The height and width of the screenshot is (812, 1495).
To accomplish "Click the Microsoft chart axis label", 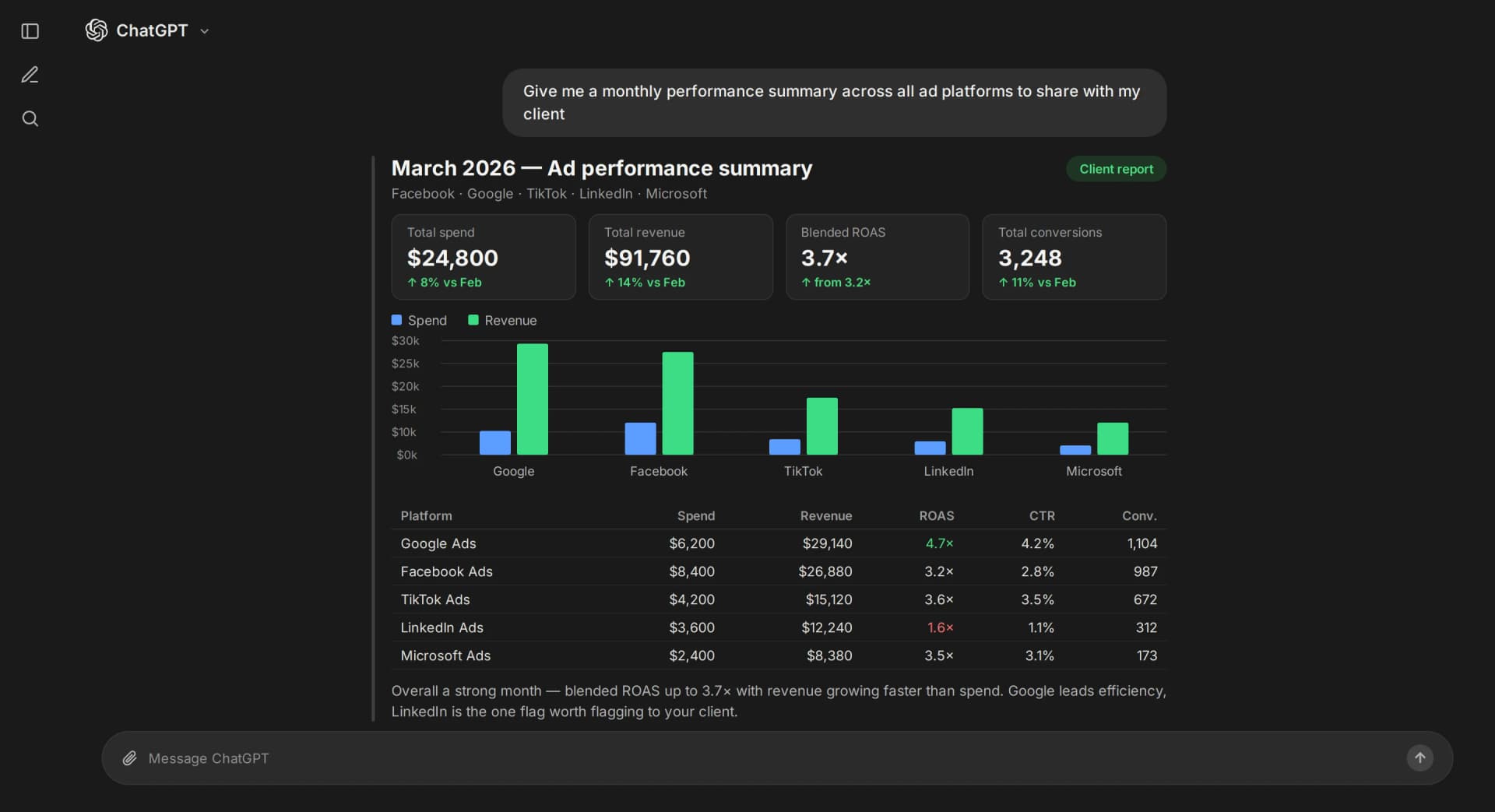I will pos(1093,471).
